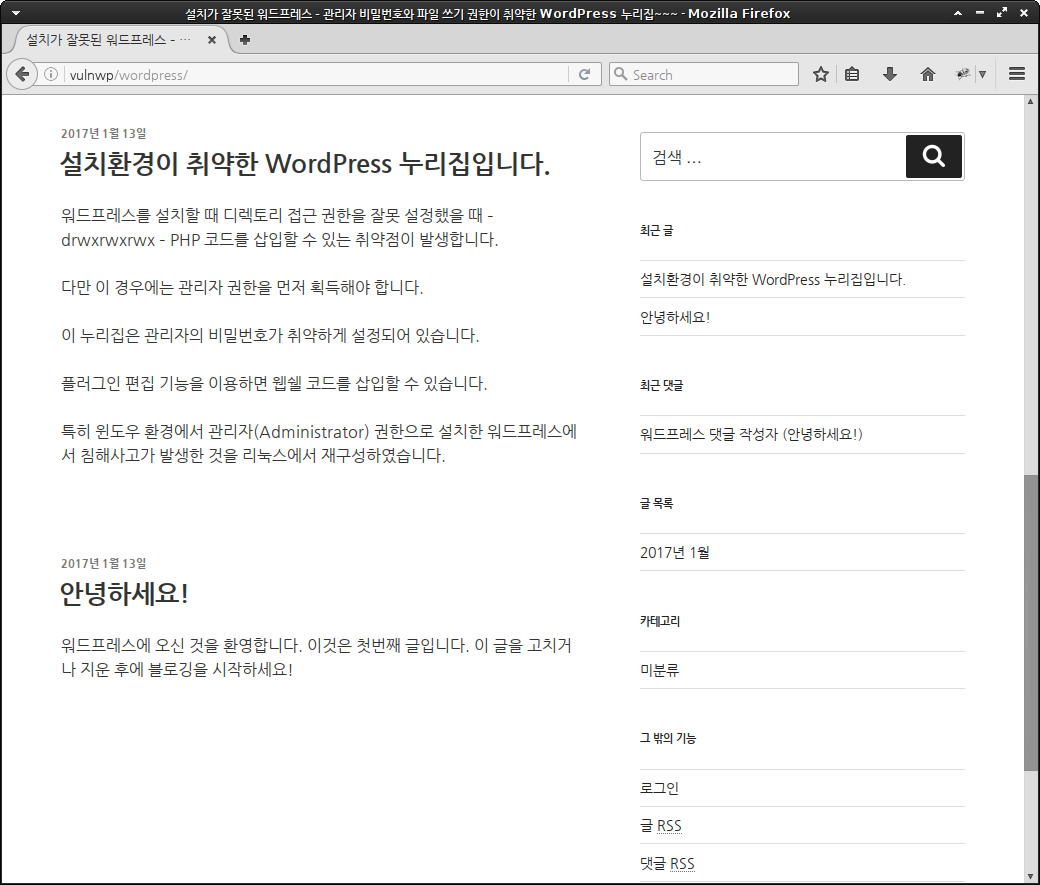The height and width of the screenshot is (885, 1040).
Task: Click the 안녕하세요! post date link
Action: coord(103,563)
